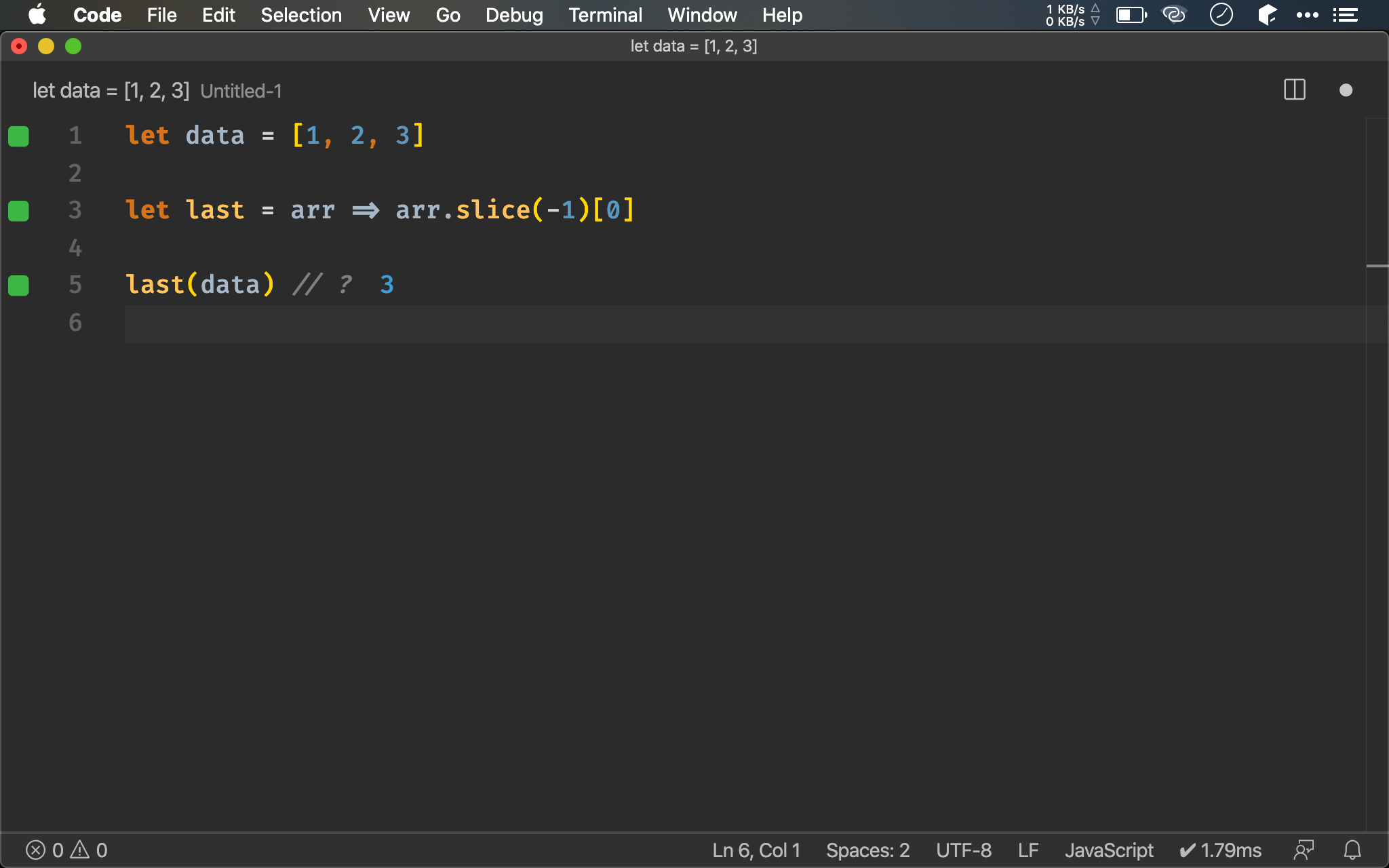This screenshot has height=868, width=1389.
Task: Open the Code application menu
Action: point(97,15)
